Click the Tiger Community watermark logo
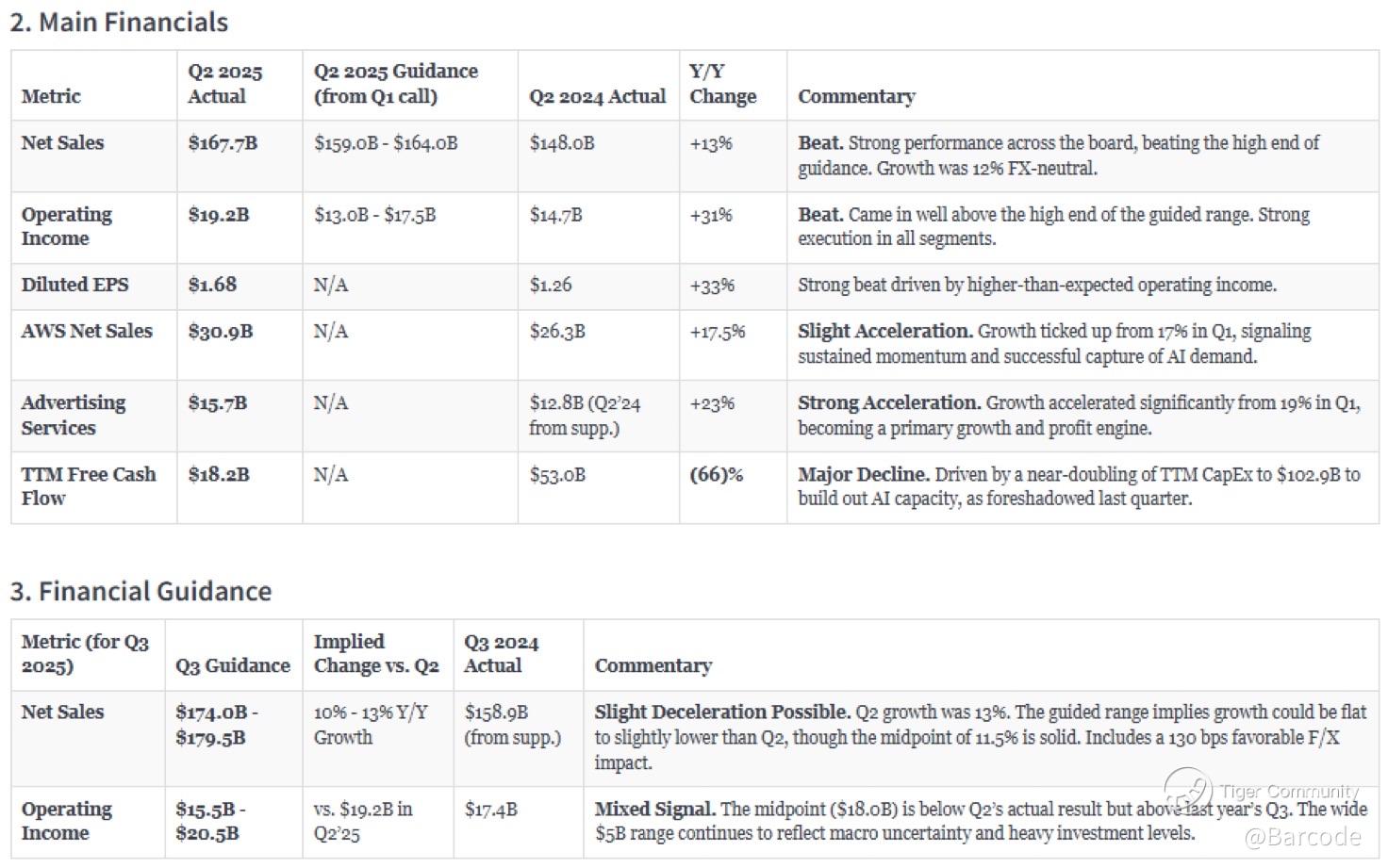This screenshot has width=1388, height=868. point(1188,790)
